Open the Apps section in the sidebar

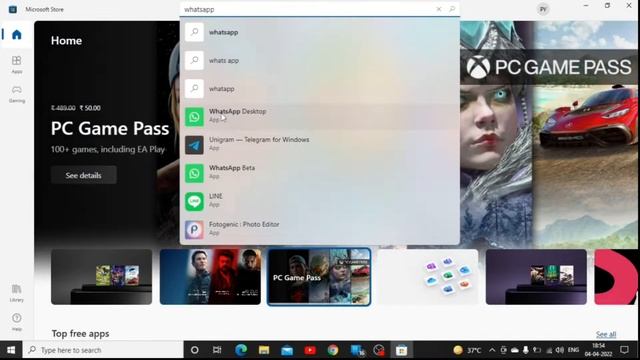coord(16,64)
